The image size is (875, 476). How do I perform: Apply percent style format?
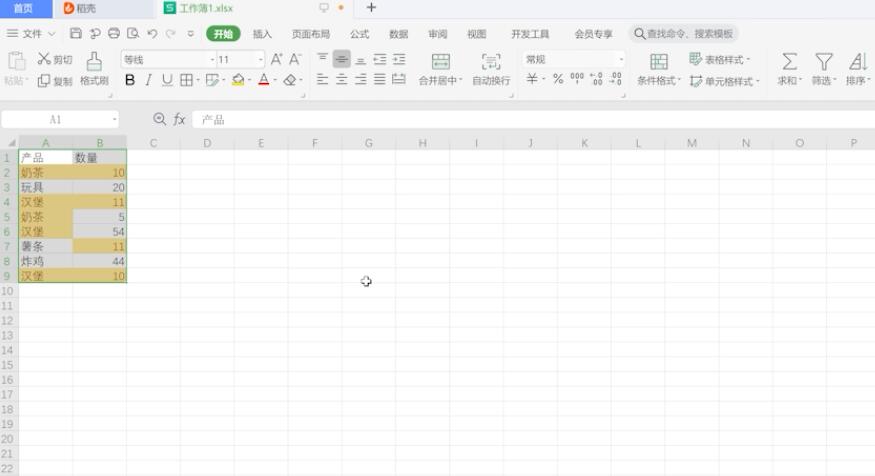tap(557, 79)
